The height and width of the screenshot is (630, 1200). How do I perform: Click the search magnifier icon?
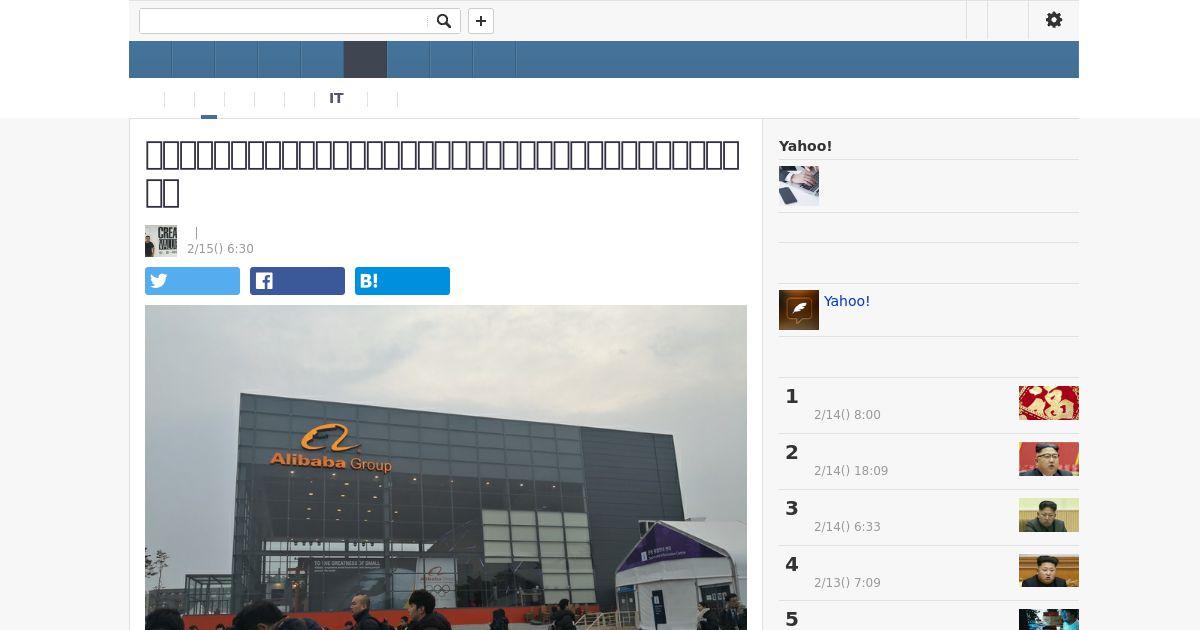pyautogui.click(x=444, y=21)
